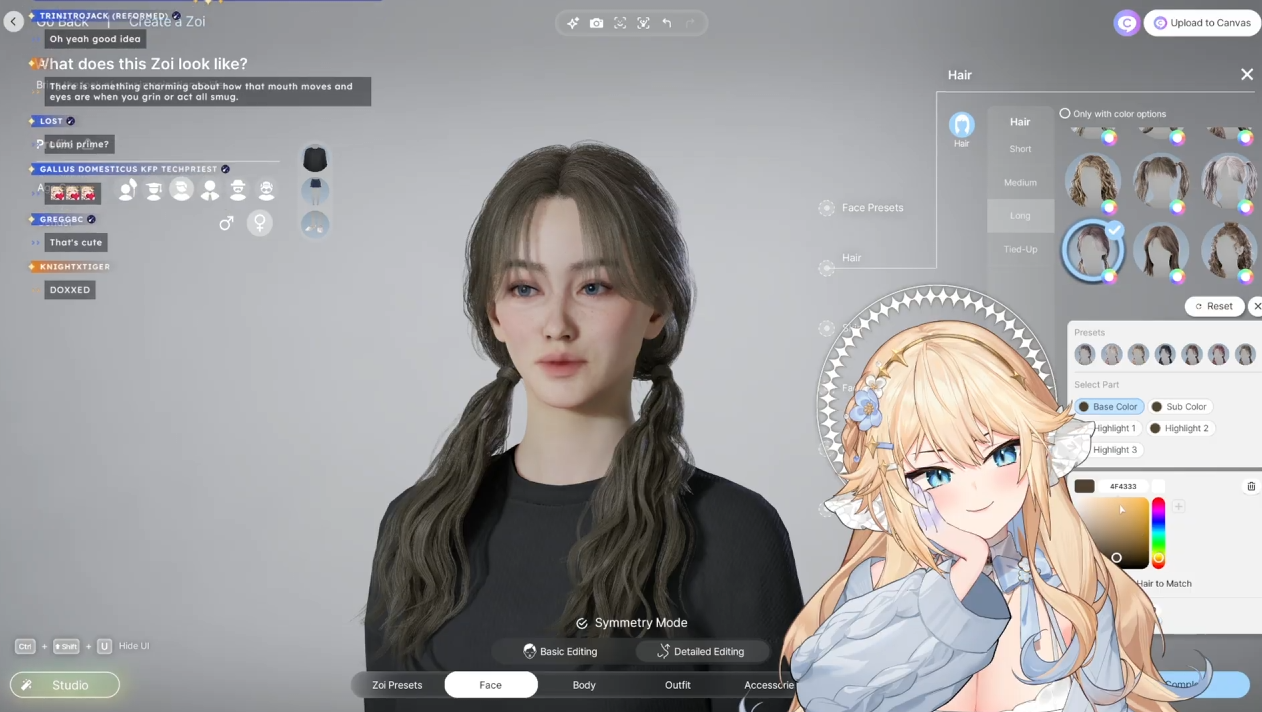Viewport: 1262px width, 712px height.
Task: Click the sparkle auto-generate icon in top toolbar
Action: [573, 23]
